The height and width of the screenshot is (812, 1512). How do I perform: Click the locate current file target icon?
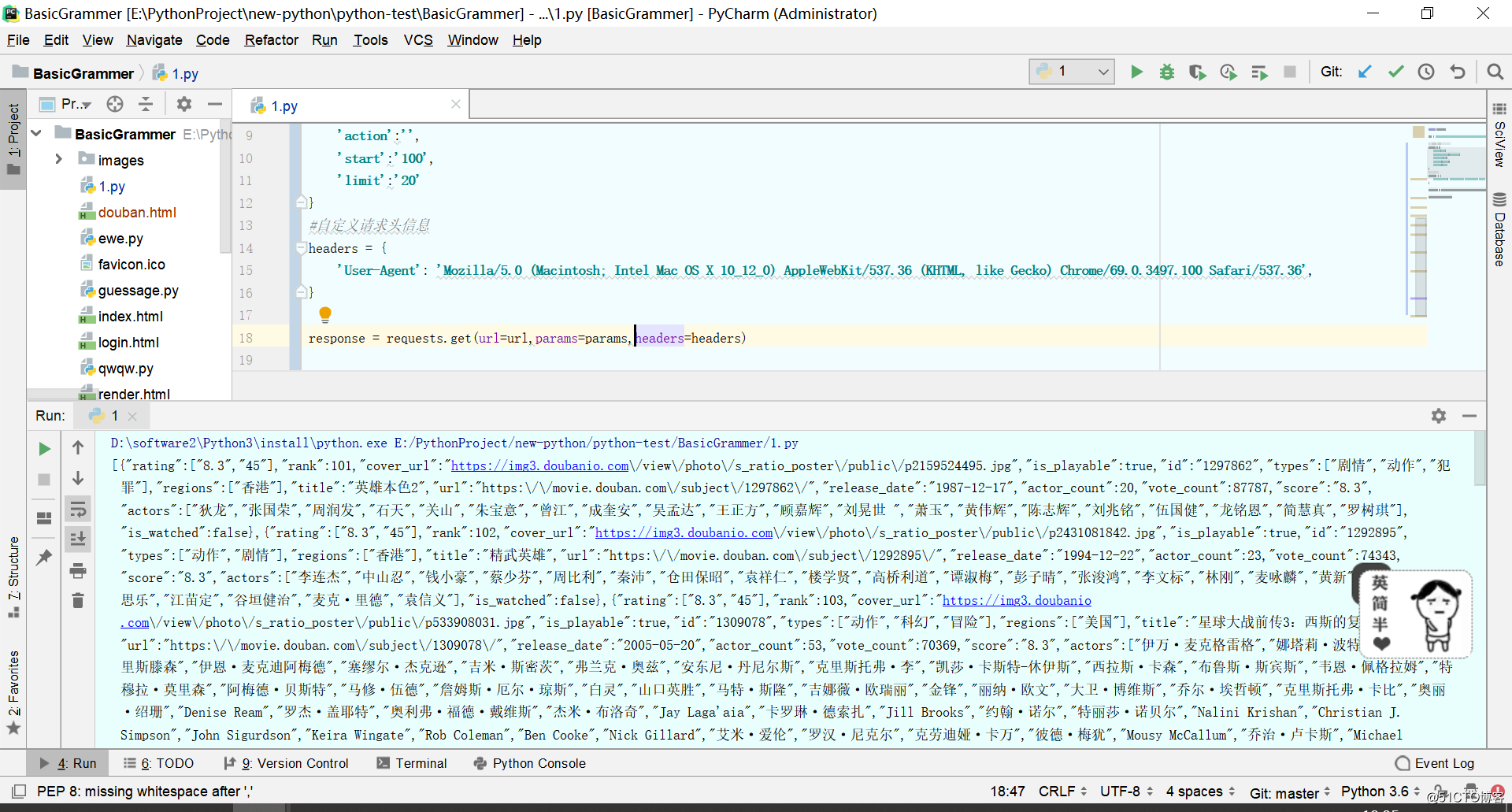pos(115,104)
